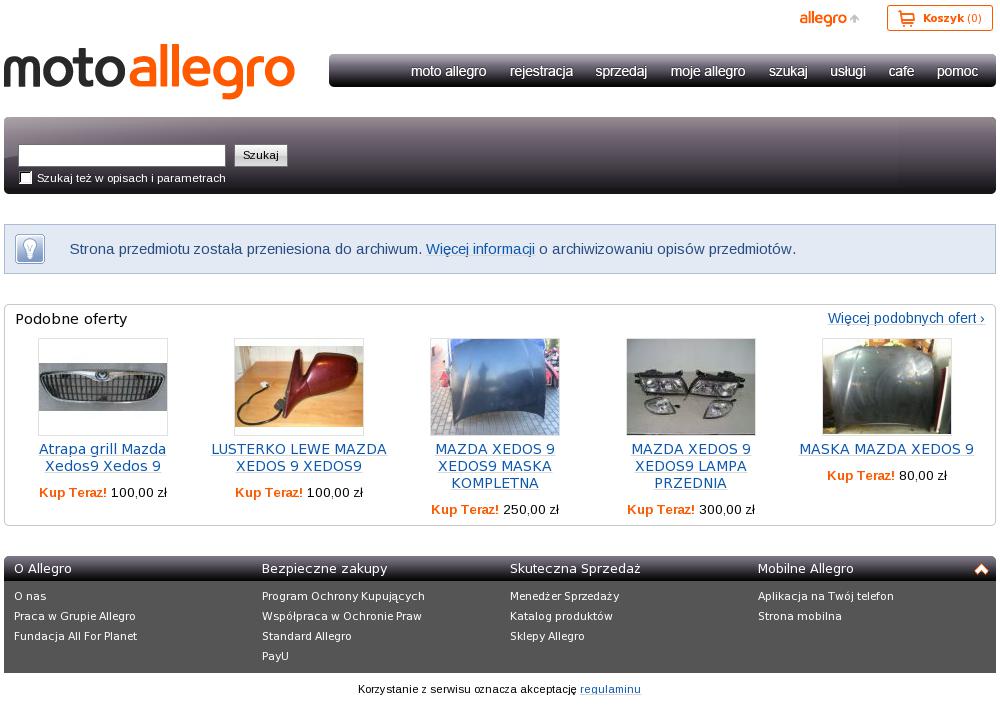The height and width of the screenshot is (709, 1000).
Task: Open the 'szukaj' menu item
Action: pyautogui.click(x=788, y=71)
